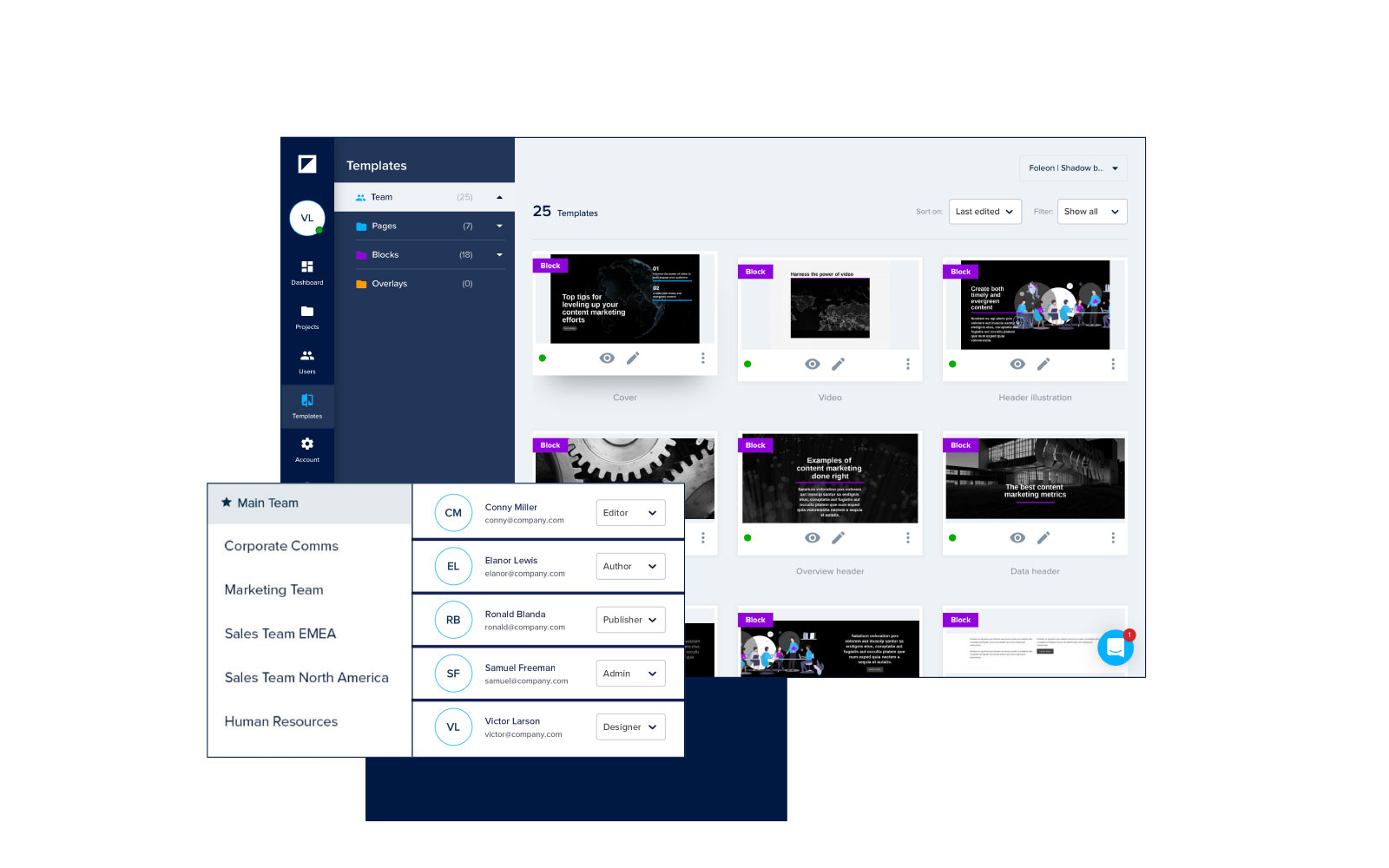Edit the Cover template with the pencil icon
The width and height of the screenshot is (1389, 868).
pos(634,358)
